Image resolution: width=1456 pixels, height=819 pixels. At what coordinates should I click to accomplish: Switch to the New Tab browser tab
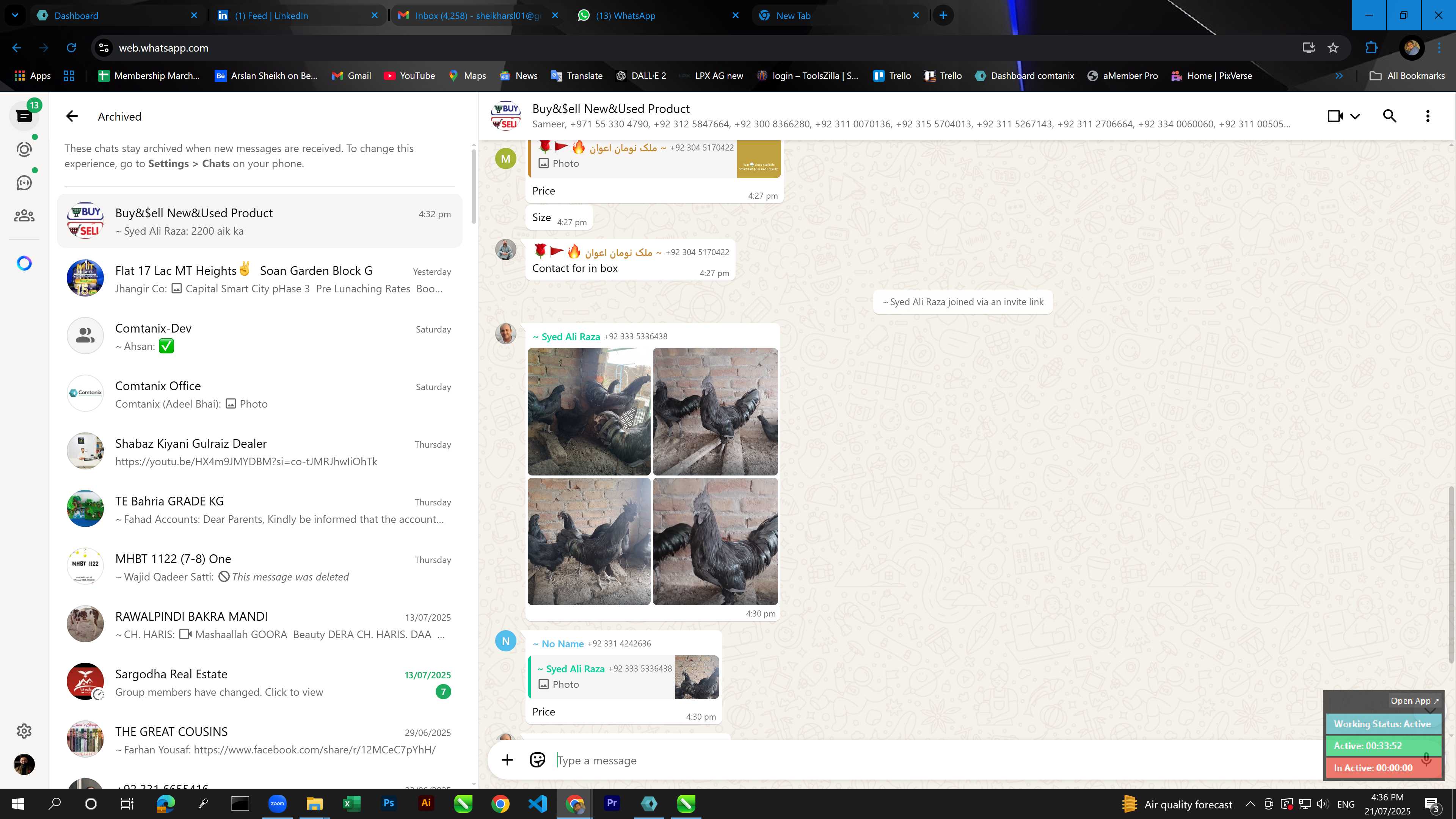tap(839, 15)
